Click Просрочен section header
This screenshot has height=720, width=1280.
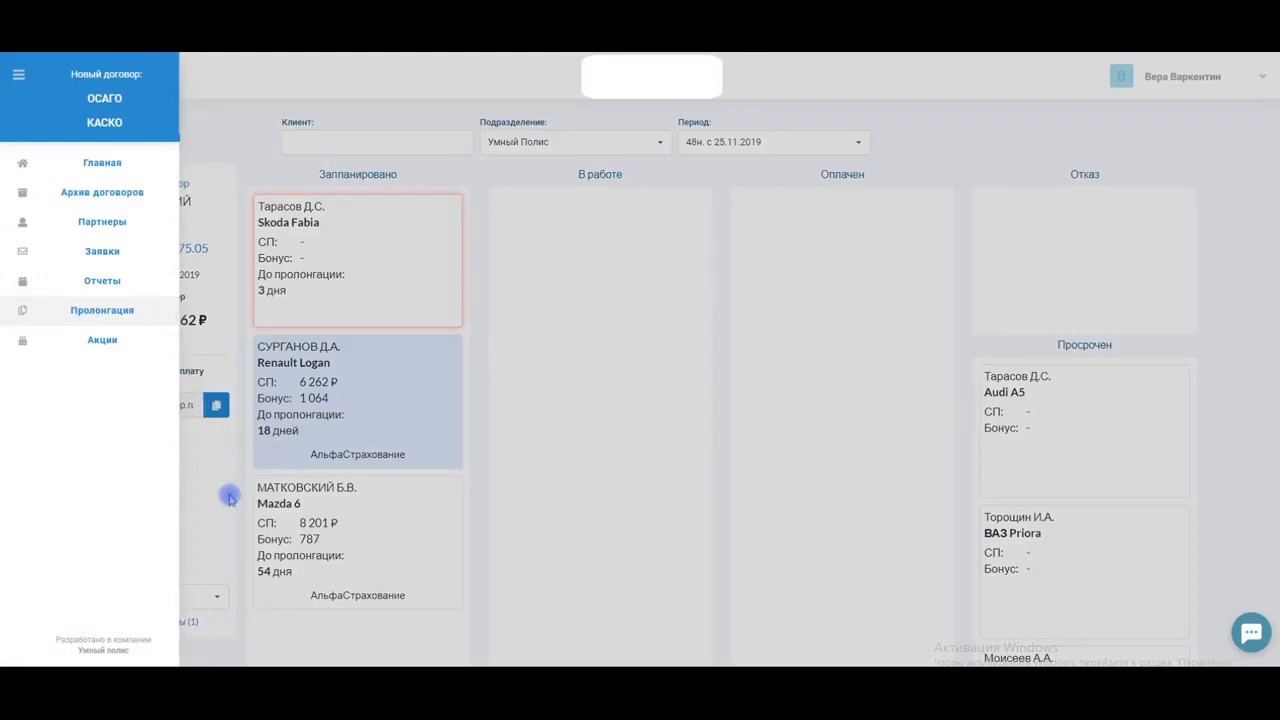tap(1084, 345)
